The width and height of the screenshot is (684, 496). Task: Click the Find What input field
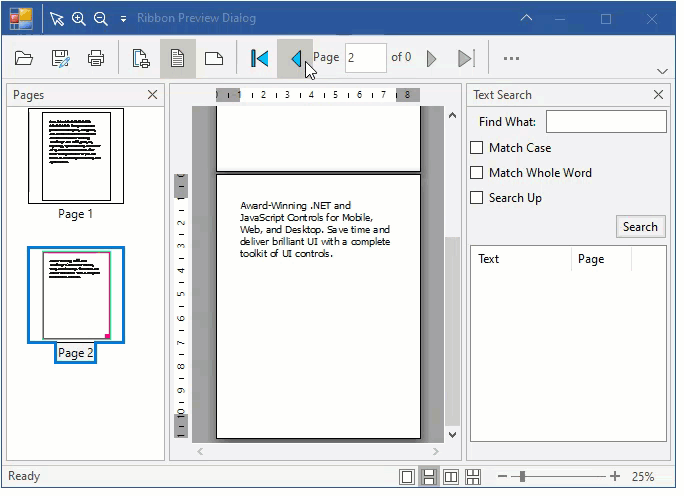605,122
